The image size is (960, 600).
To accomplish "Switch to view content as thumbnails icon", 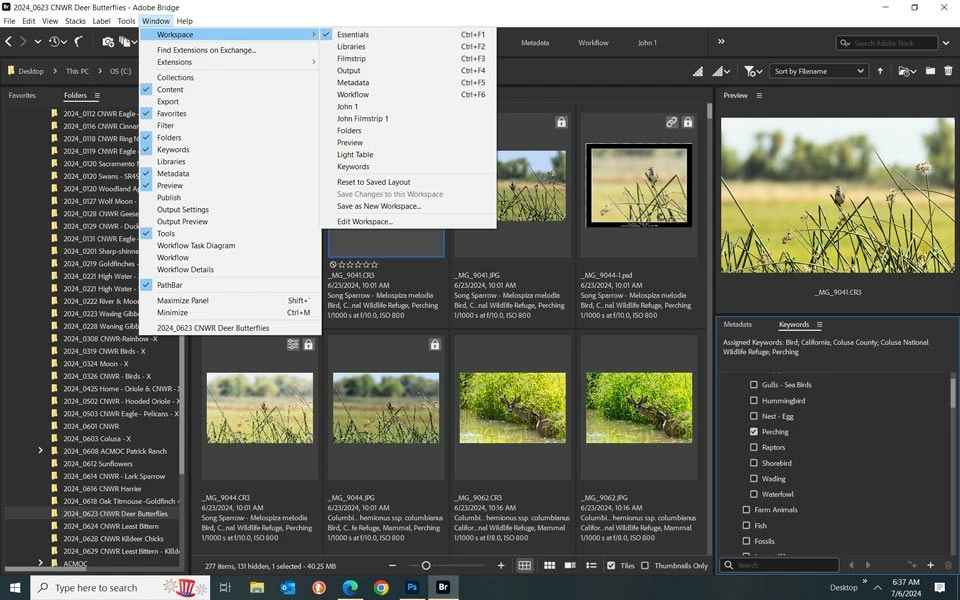I will pos(550,566).
